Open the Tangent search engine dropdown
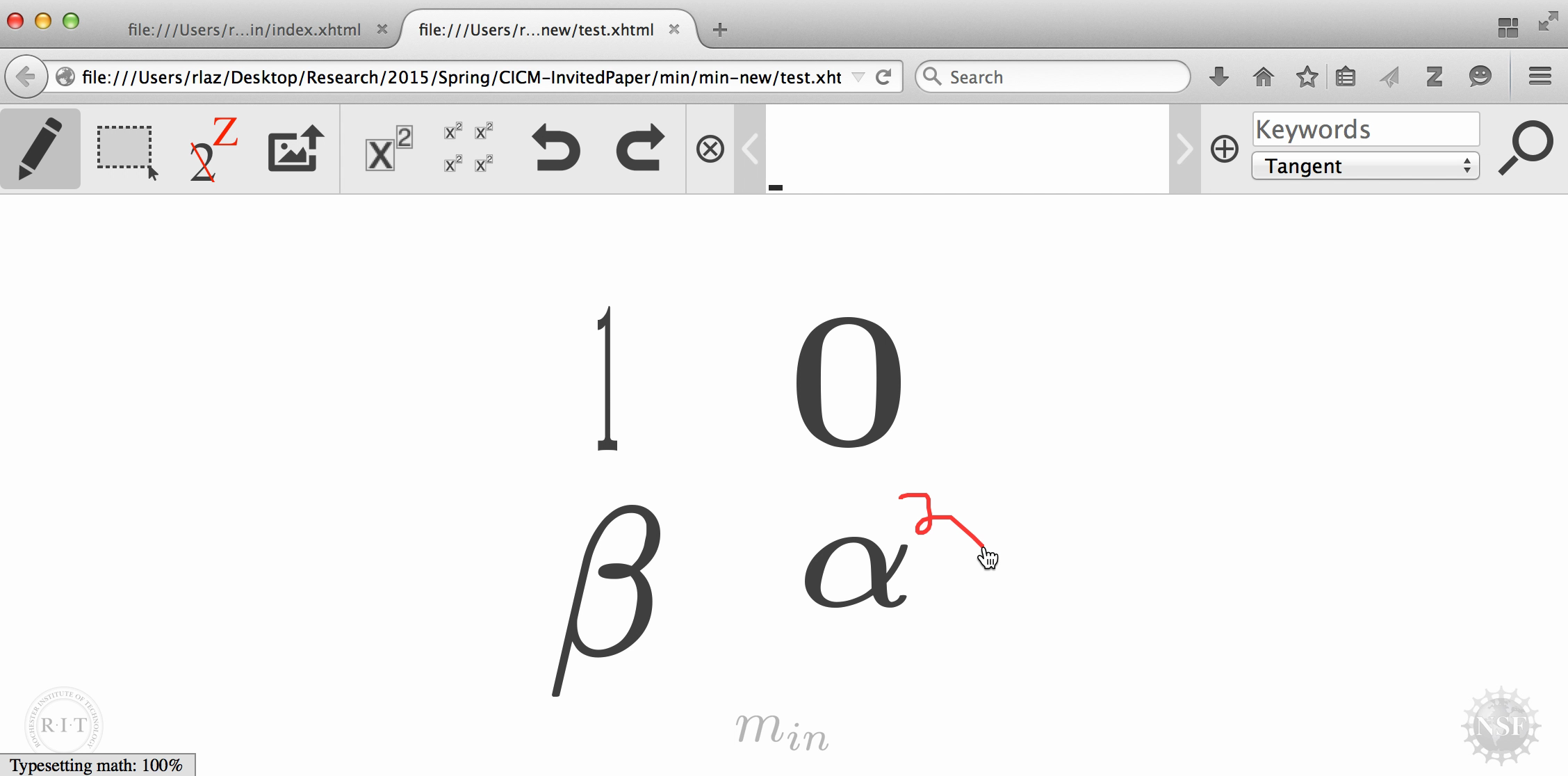The image size is (1568, 776). click(1365, 166)
